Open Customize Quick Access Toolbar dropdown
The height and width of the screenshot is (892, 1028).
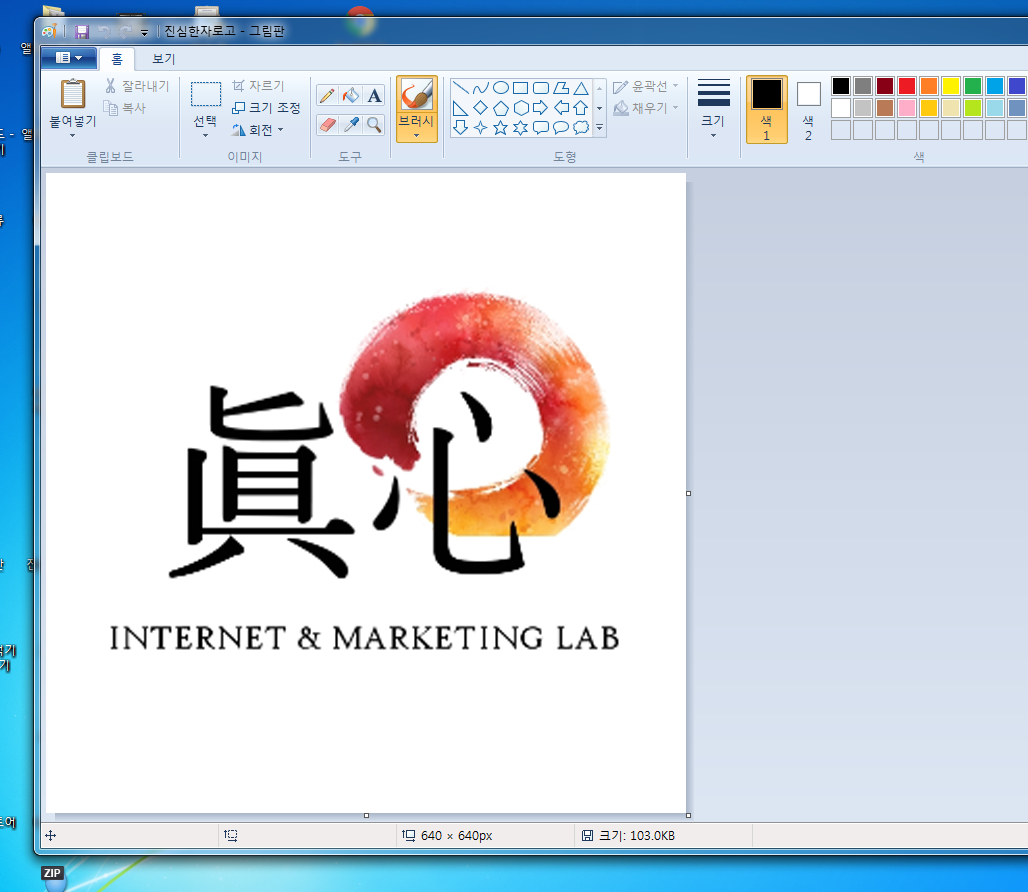pos(144,32)
